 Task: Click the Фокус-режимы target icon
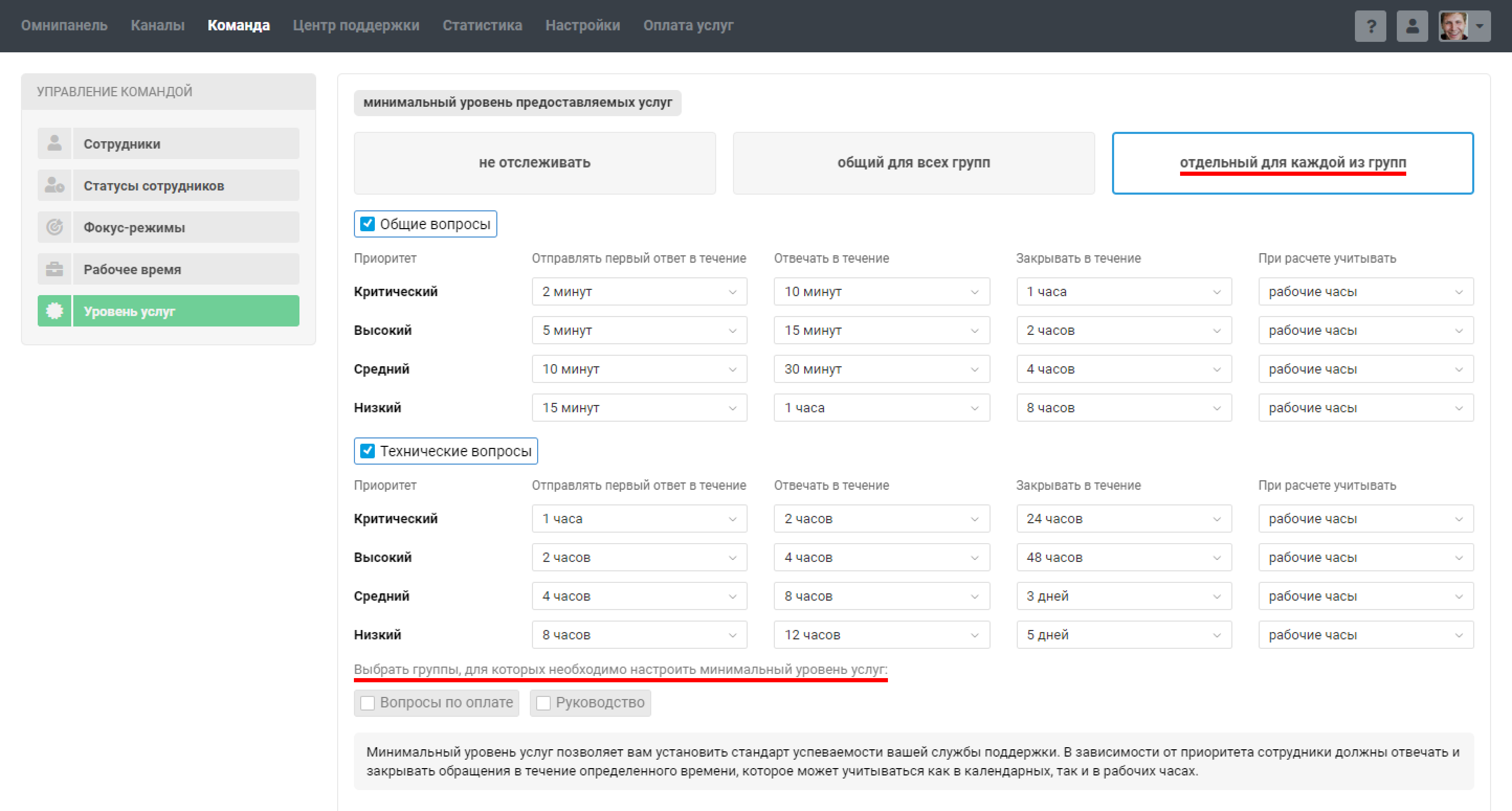point(54,228)
